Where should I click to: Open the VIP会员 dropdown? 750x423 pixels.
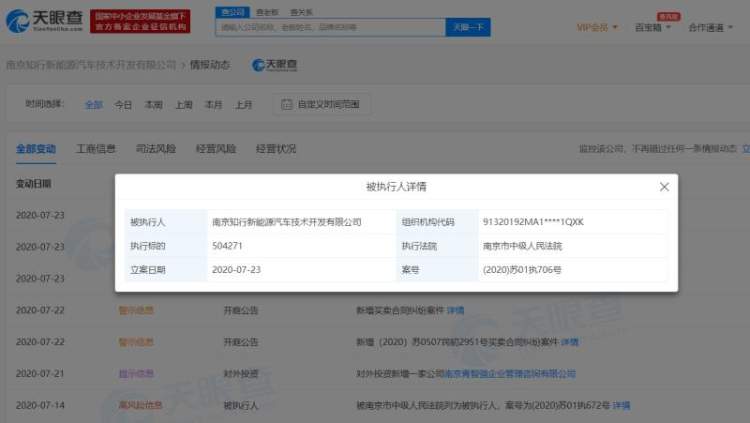pos(596,27)
